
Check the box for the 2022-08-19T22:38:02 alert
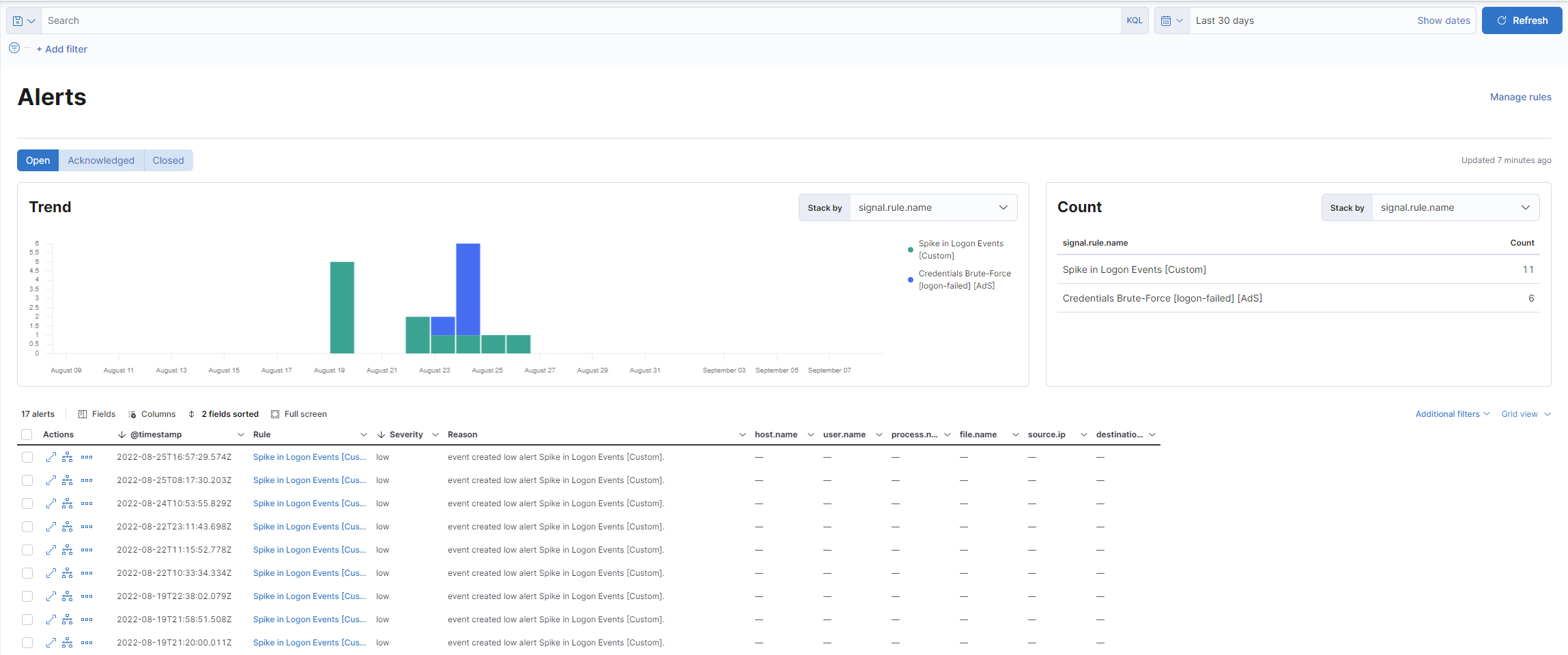[27, 596]
